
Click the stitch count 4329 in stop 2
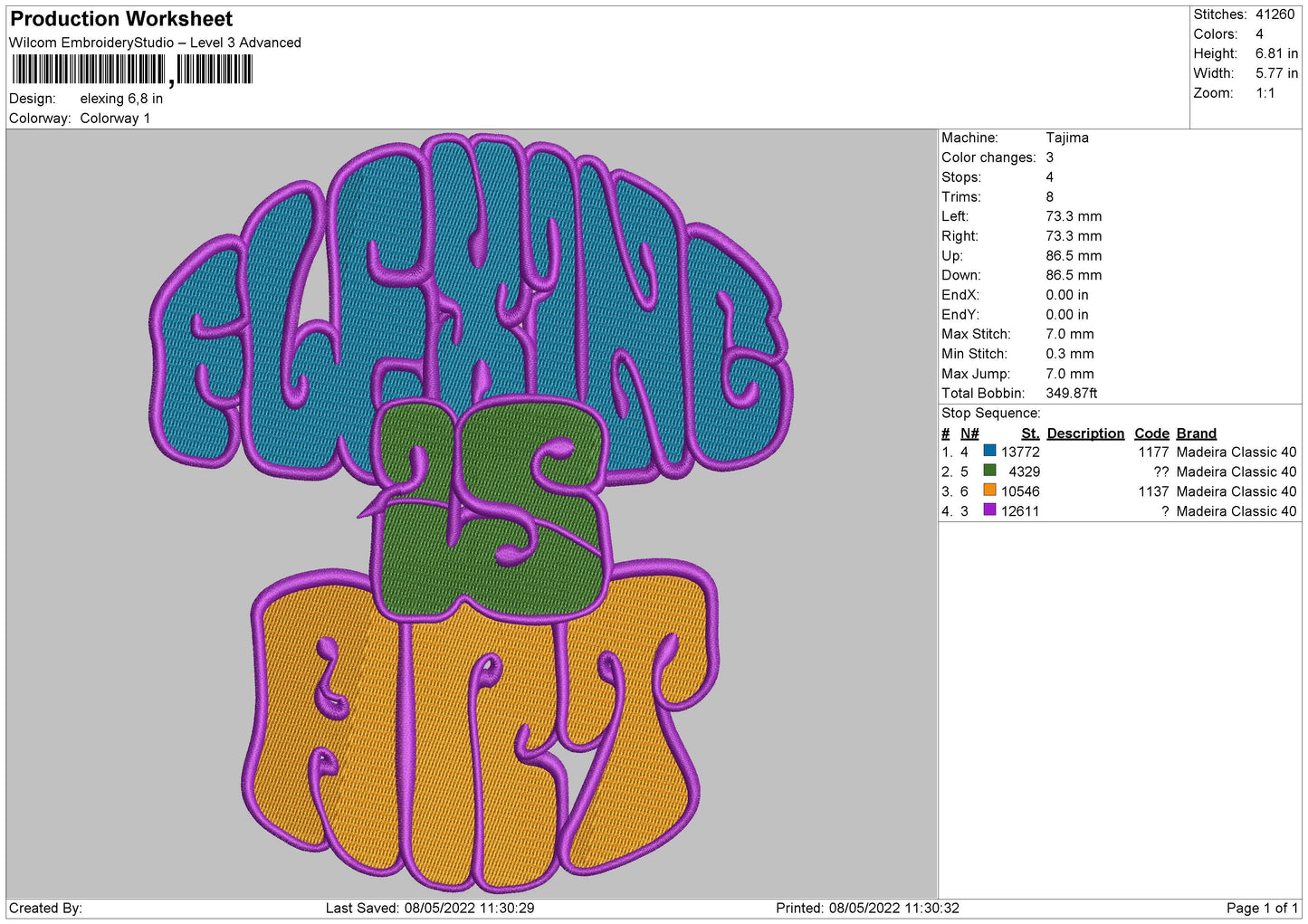[1024, 472]
